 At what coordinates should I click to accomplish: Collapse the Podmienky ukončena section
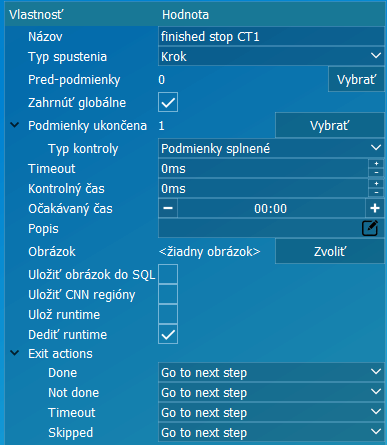coord(15,125)
